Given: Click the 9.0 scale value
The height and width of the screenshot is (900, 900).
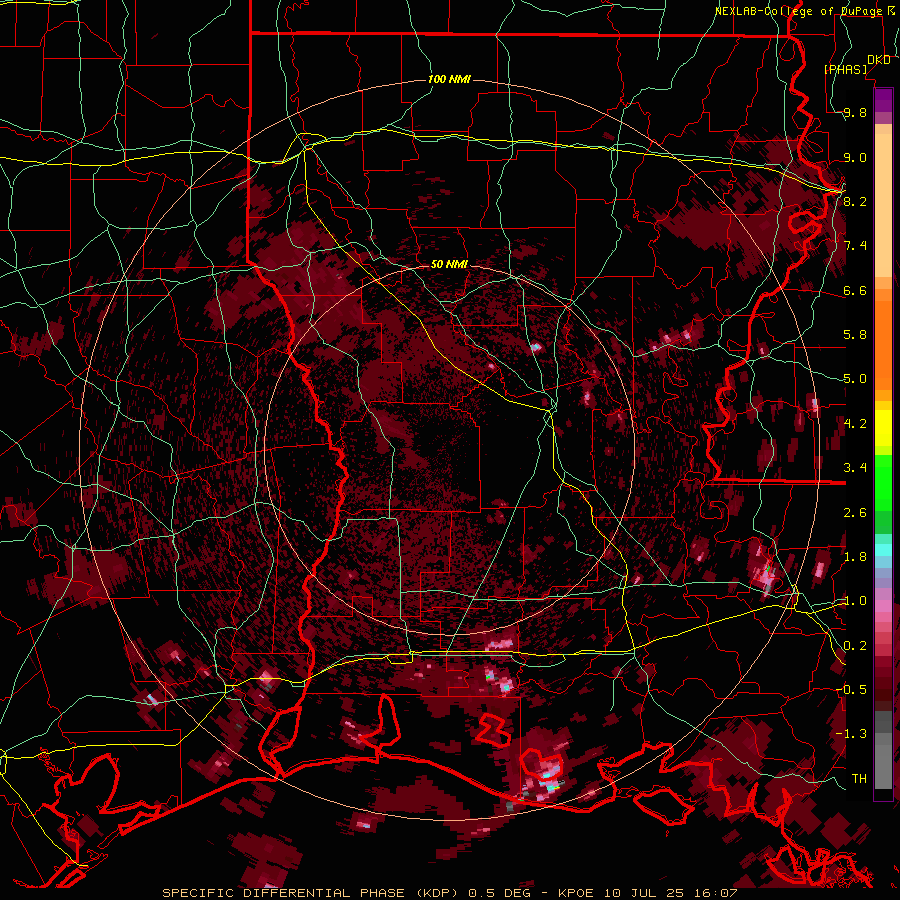Looking at the screenshot, I should (855, 157).
